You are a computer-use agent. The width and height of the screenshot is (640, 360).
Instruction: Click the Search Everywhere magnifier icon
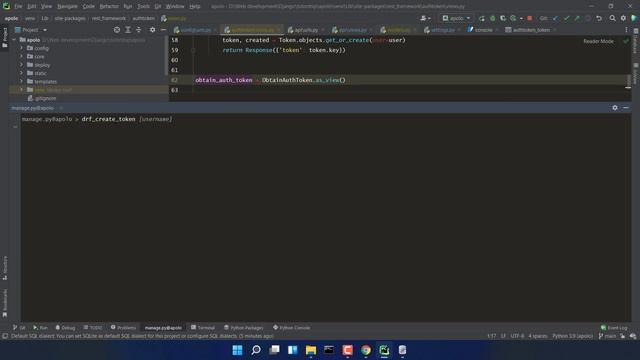613,18
